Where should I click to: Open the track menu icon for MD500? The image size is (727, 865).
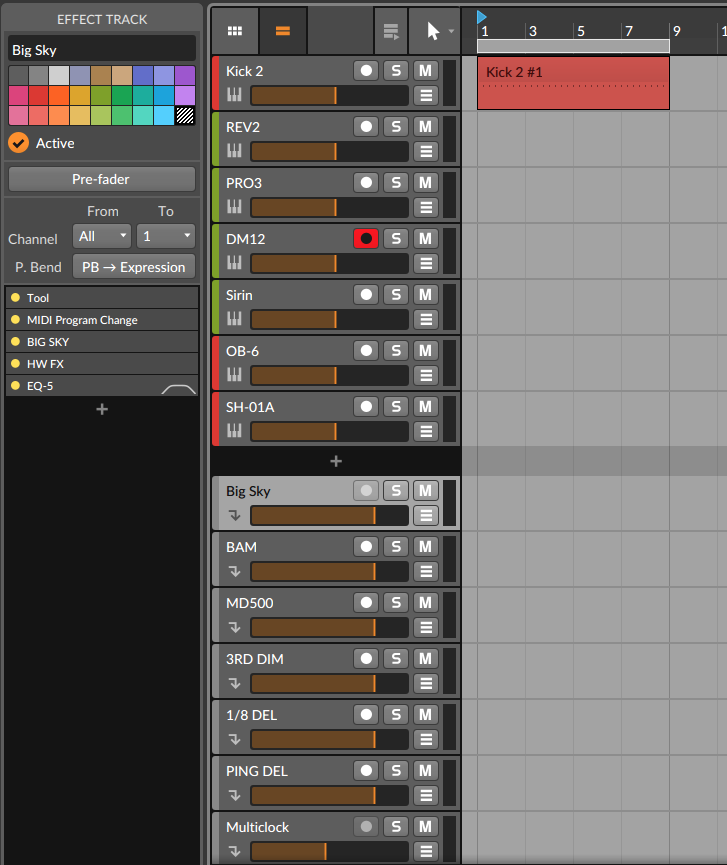pyautogui.click(x=426, y=627)
